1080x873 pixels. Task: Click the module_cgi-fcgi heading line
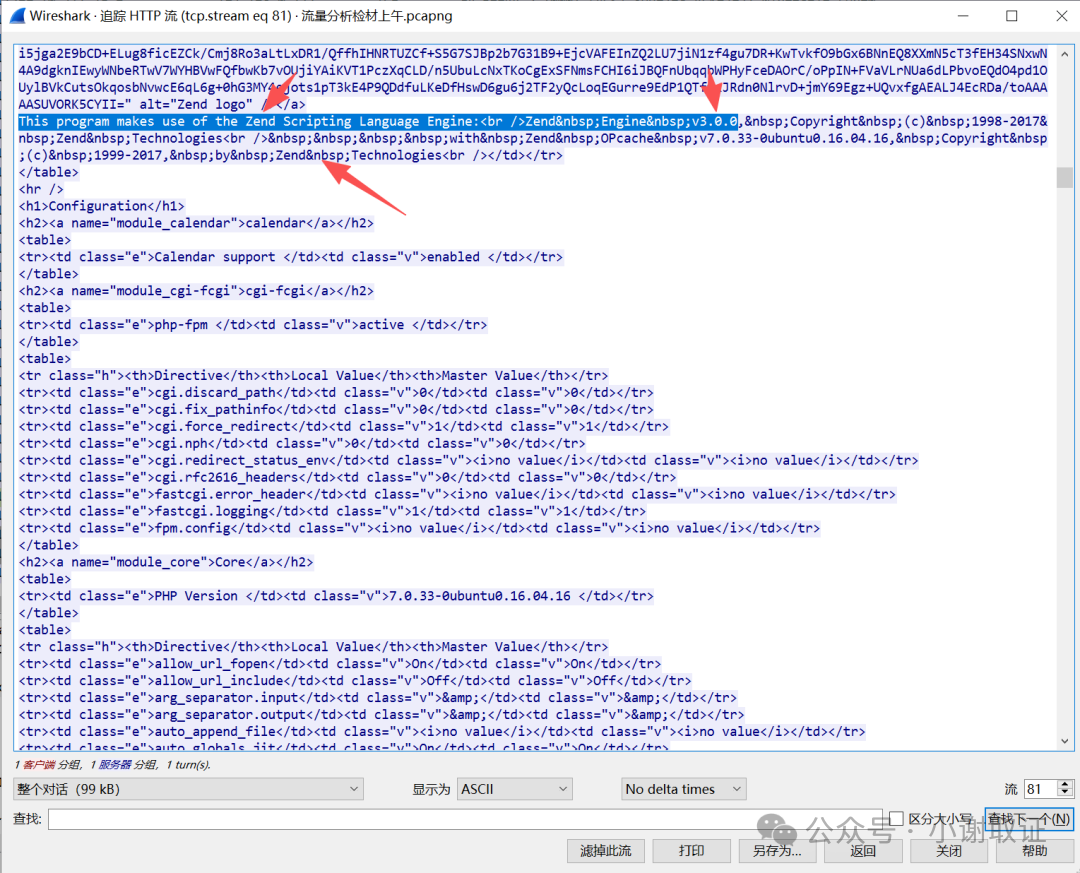click(x=196, y=291)
